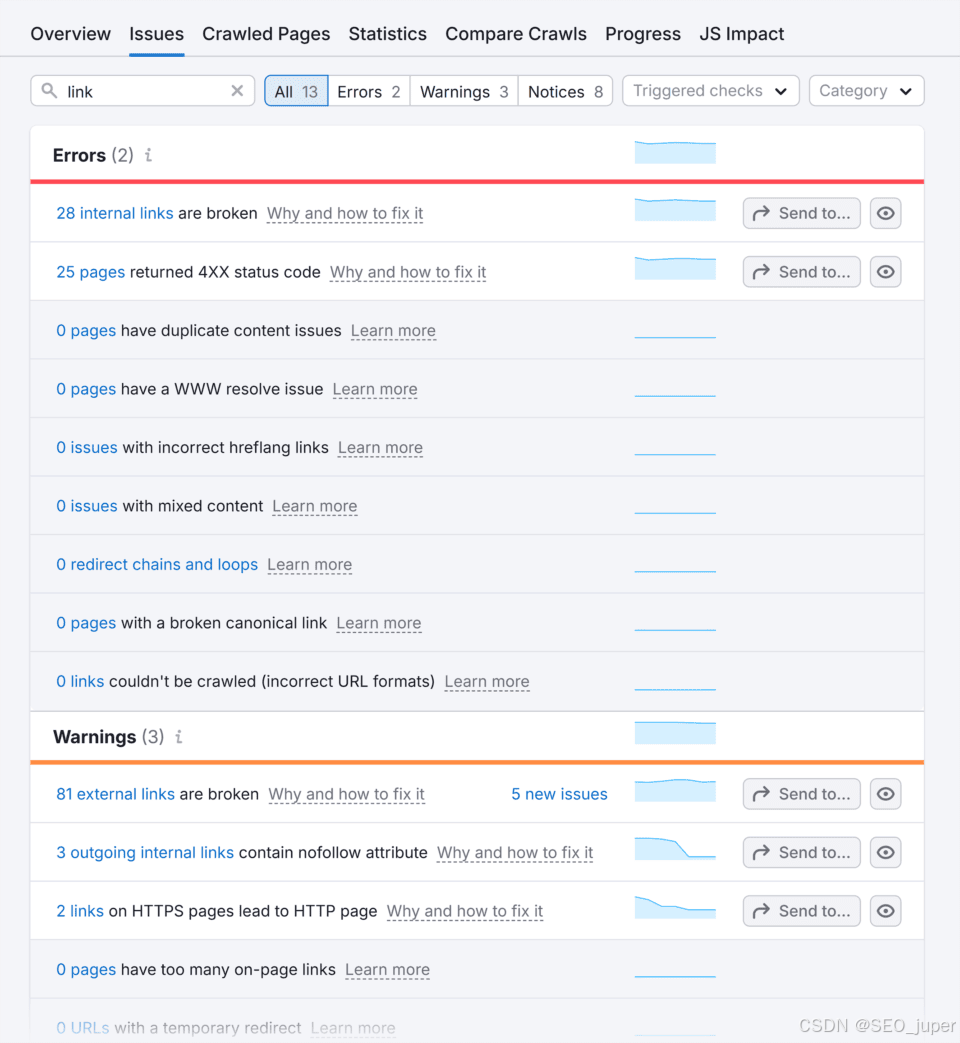Learn more about incorrect hreflang links
This screenshot has width=960, height=1043.
381,448
